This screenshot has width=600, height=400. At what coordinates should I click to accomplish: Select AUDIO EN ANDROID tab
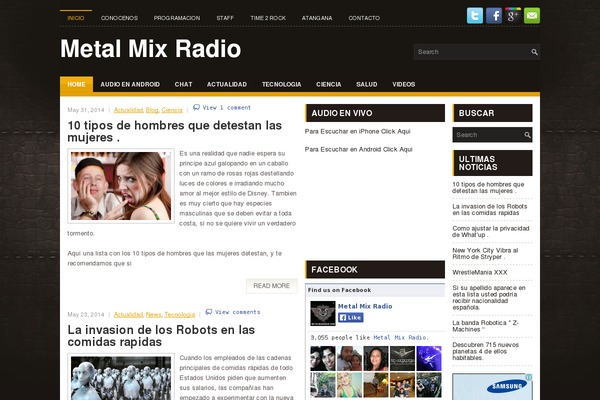(x=130, y=84)
